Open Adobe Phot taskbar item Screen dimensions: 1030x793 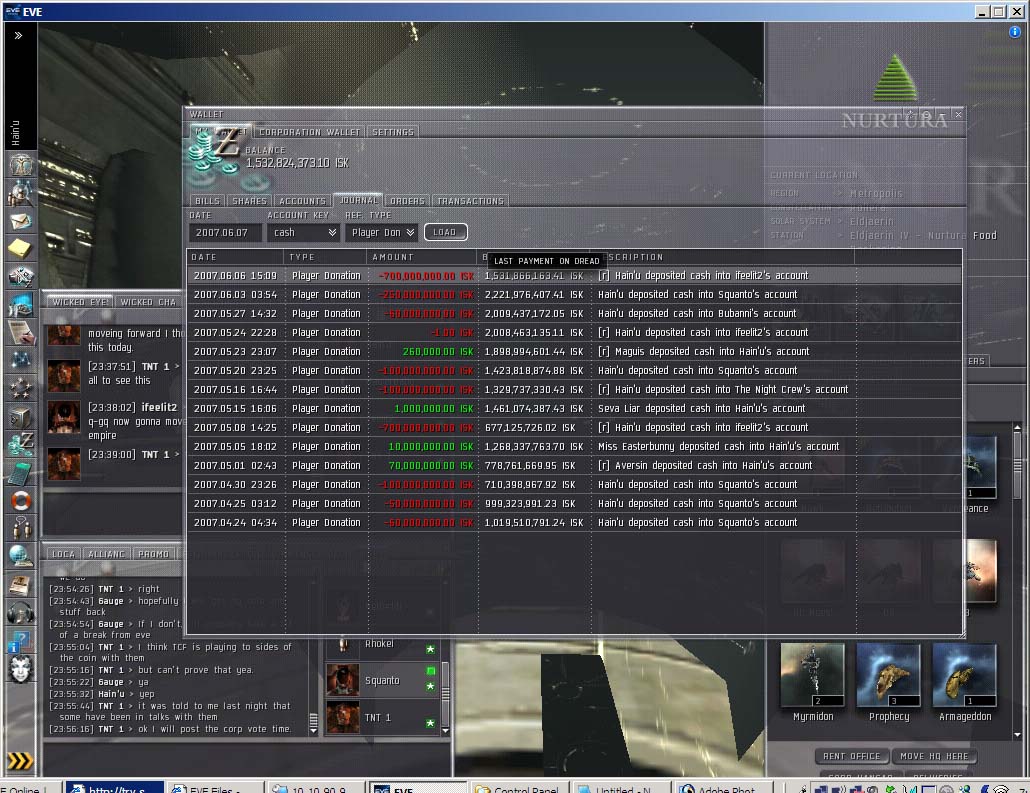pos(723,787)
